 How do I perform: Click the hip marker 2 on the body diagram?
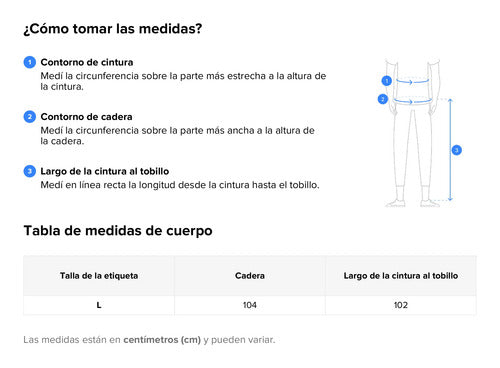pos(383,99)
